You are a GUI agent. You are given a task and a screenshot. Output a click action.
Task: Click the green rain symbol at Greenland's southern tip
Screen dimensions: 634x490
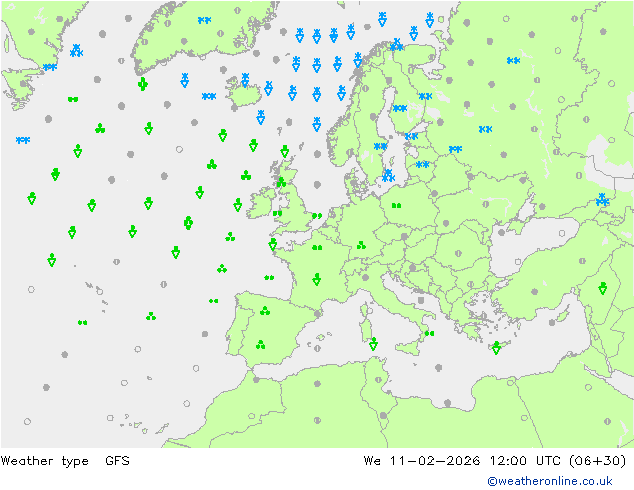(143, 84)
